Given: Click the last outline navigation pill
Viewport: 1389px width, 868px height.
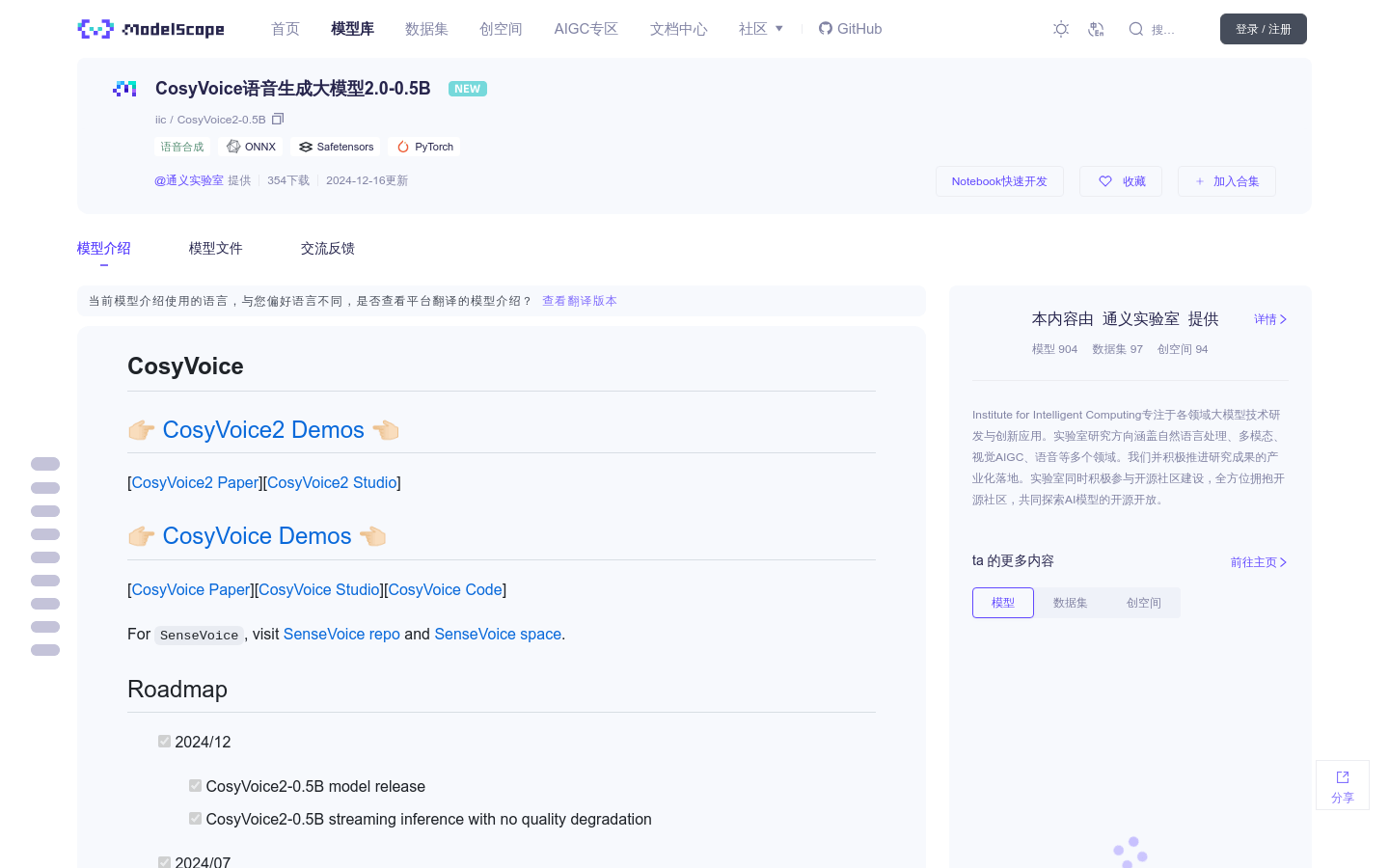Looking at the screenshot, I should point(45,650).
